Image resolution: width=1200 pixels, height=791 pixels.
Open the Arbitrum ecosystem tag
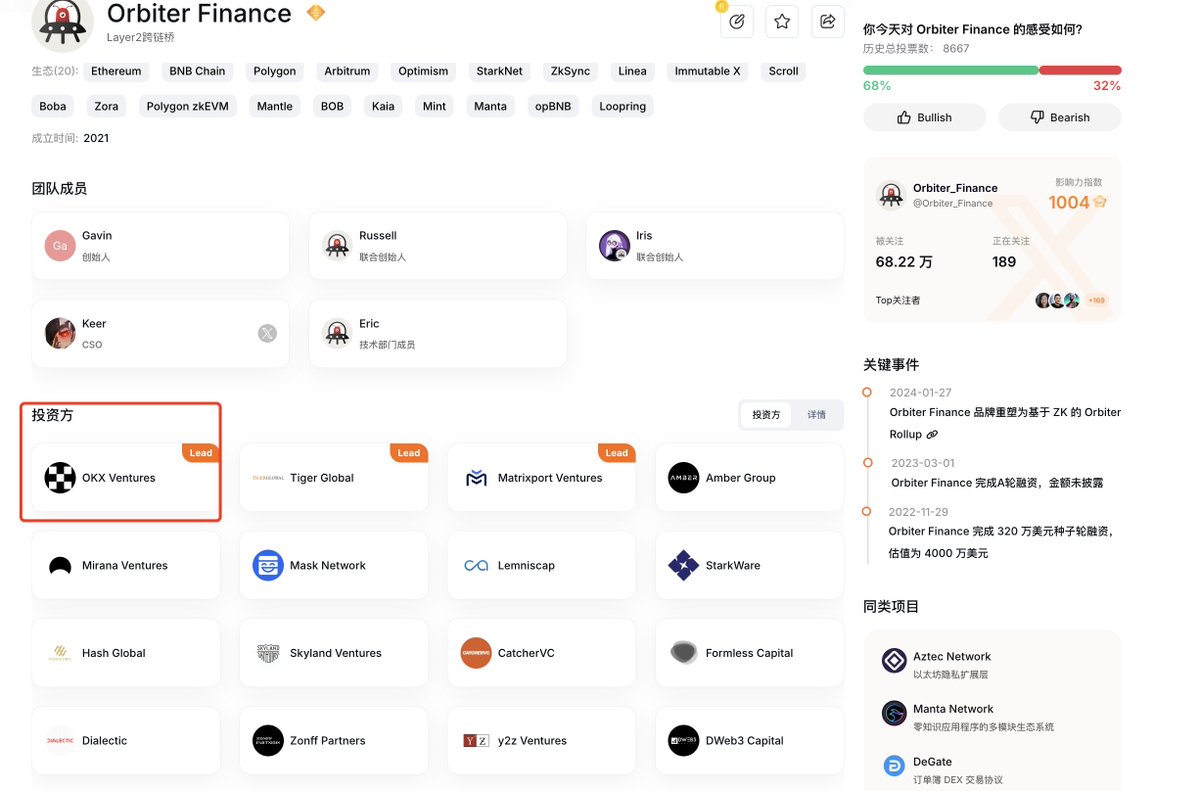click(x=347, y=71)
